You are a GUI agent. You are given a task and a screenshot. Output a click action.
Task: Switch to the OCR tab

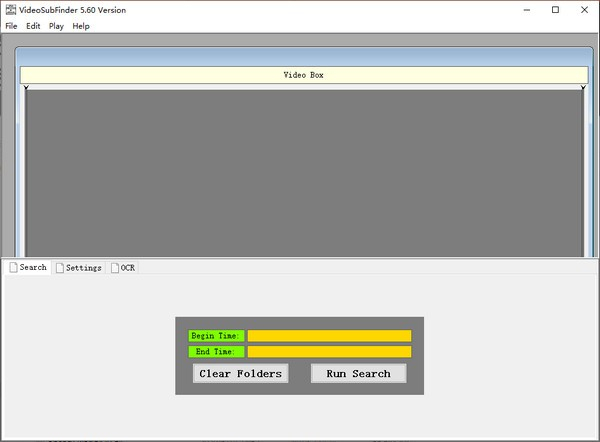(x=123, y=268)
